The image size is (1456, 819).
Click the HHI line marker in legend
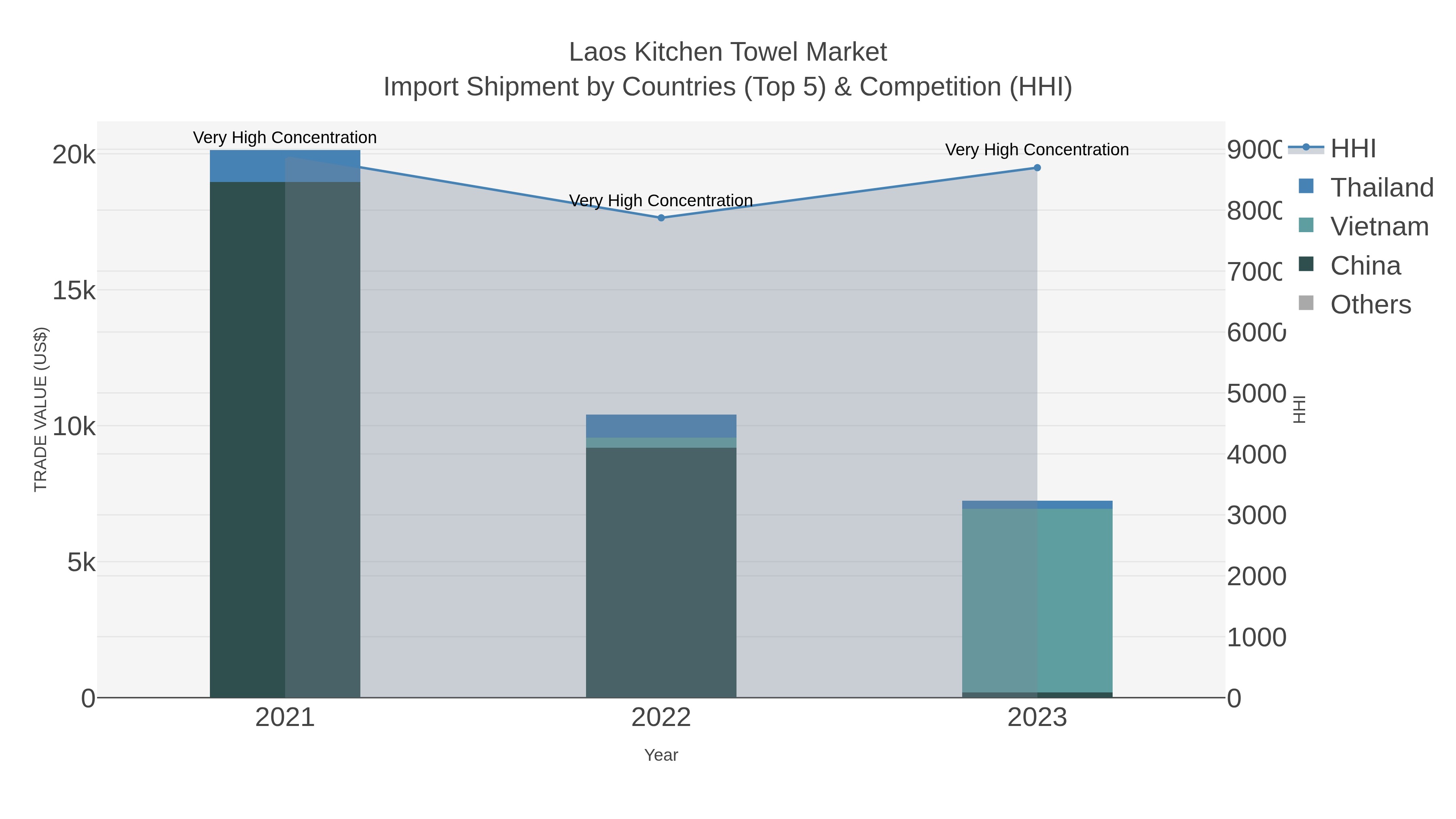click(1306, 148)
